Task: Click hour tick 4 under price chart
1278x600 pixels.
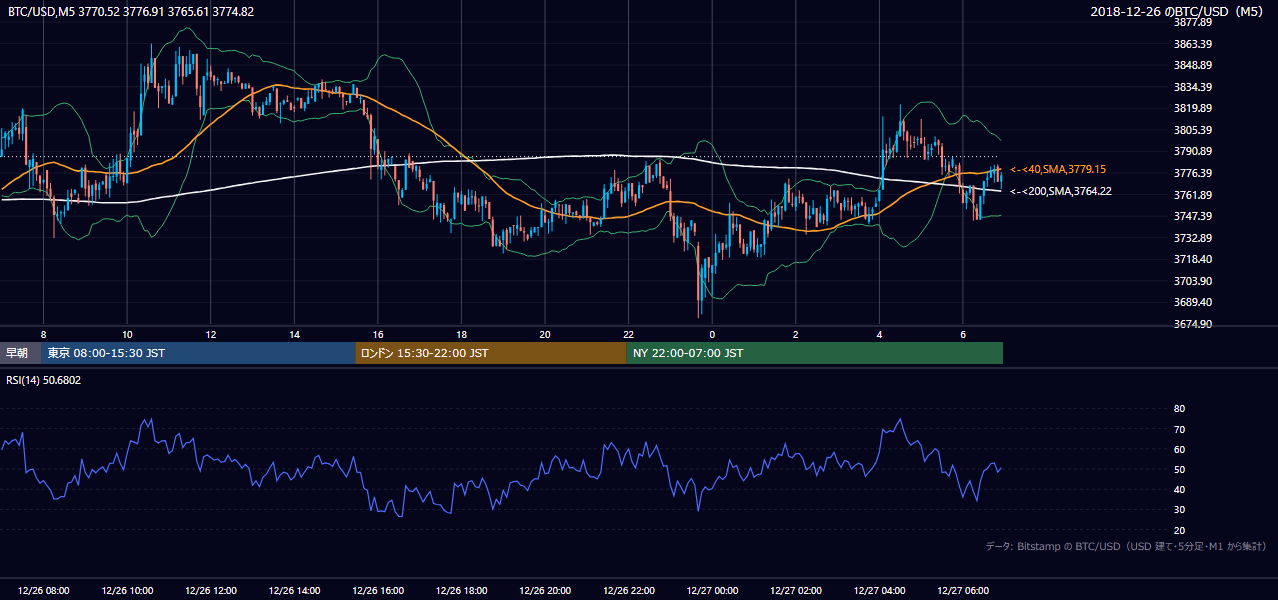Action: (x=879, y=334)
